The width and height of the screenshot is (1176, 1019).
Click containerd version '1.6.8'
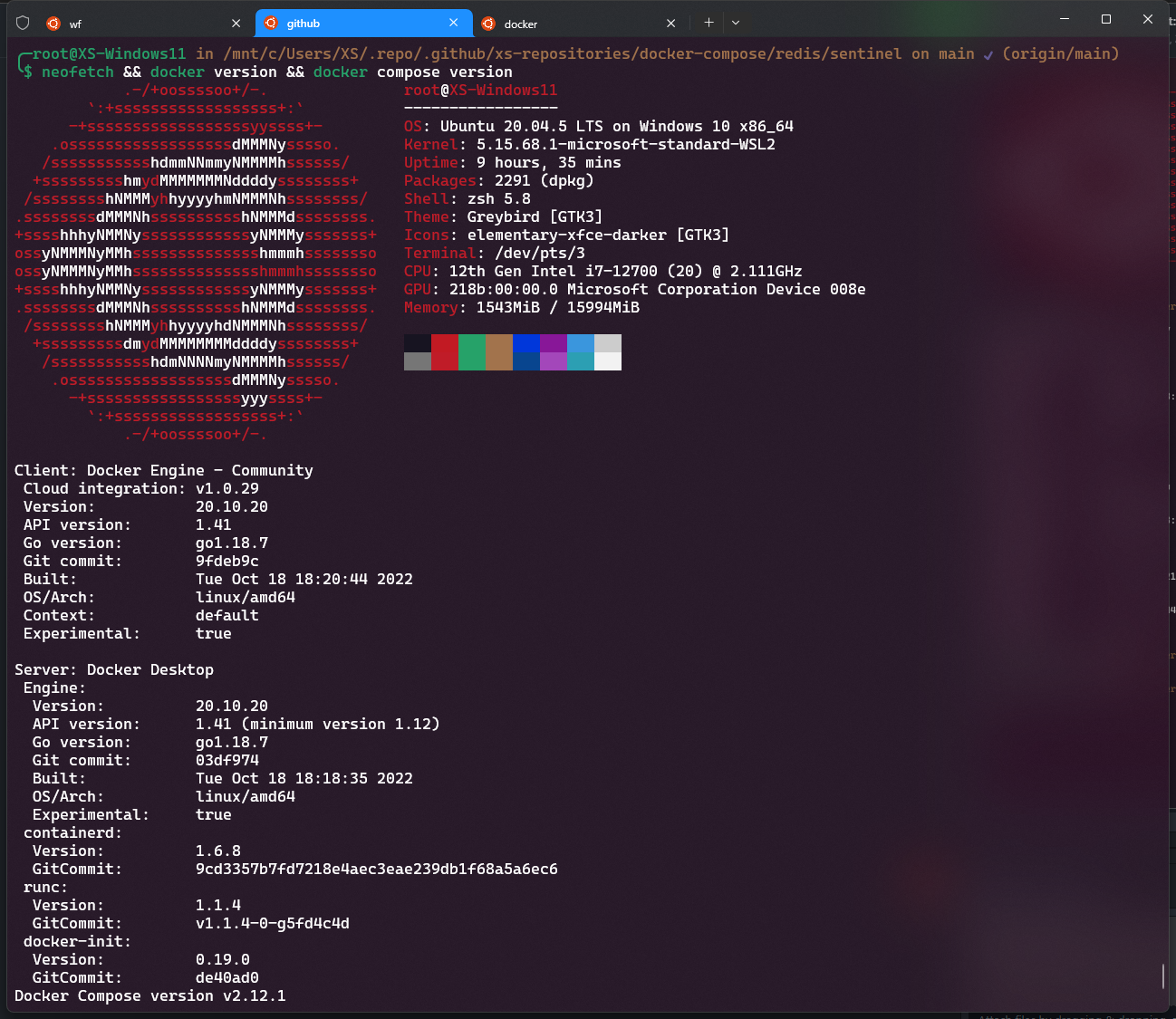[x=218, y=851]
